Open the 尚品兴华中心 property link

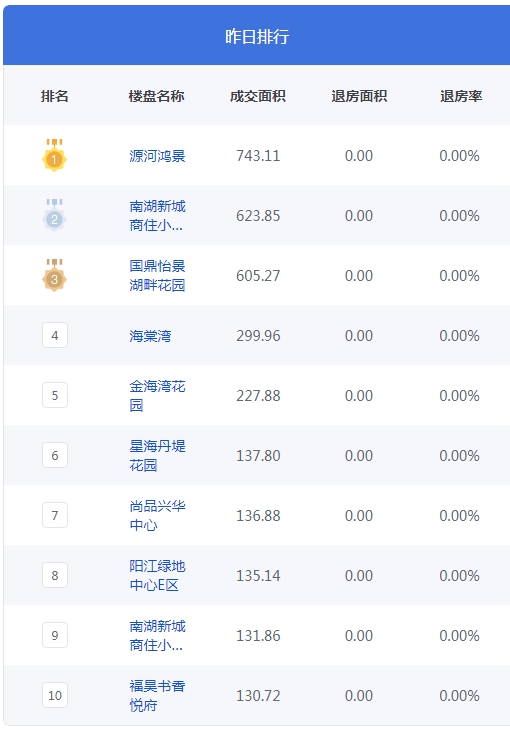[x=157, y=515]
